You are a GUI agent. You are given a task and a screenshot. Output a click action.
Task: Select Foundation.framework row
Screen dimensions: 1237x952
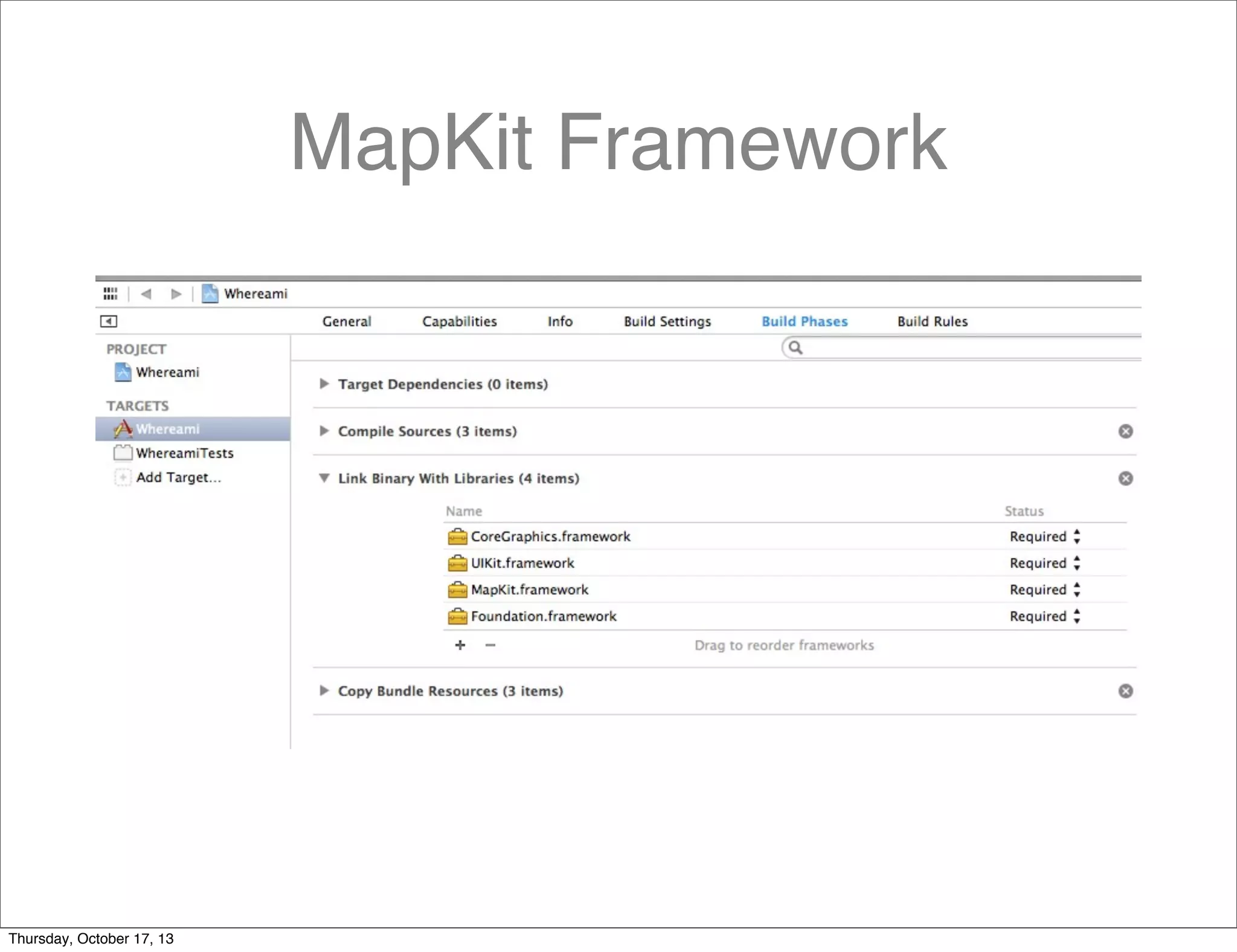785,616
